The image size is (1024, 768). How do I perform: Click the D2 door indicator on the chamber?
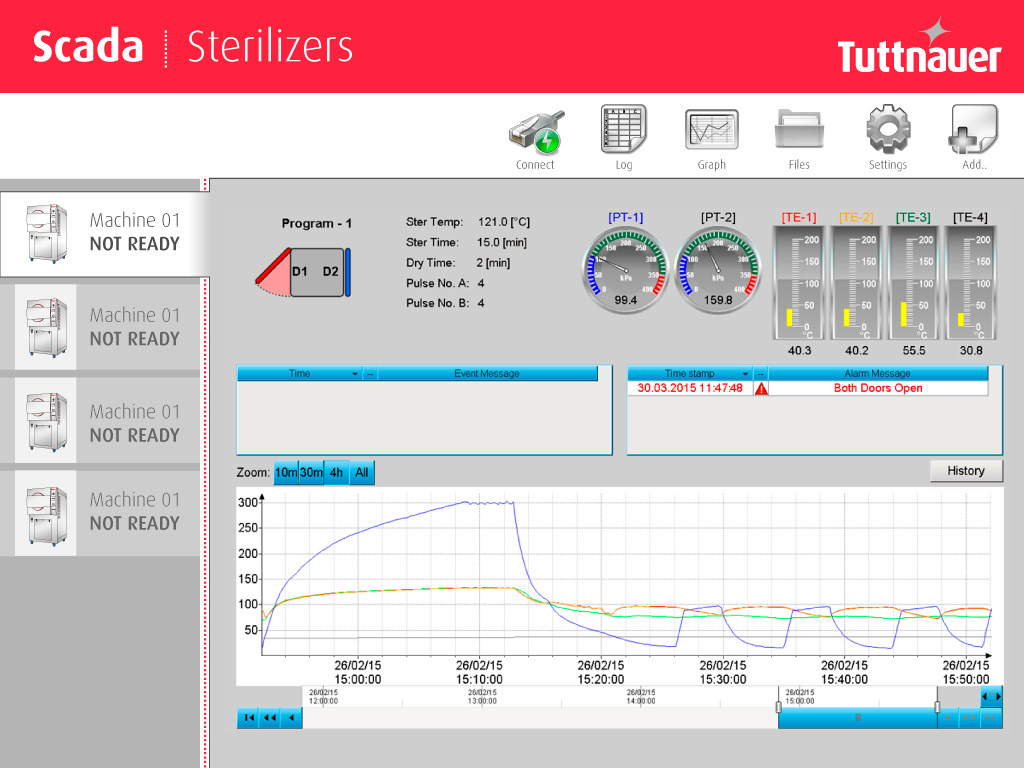pyautogui.click(x=330, y=272)
